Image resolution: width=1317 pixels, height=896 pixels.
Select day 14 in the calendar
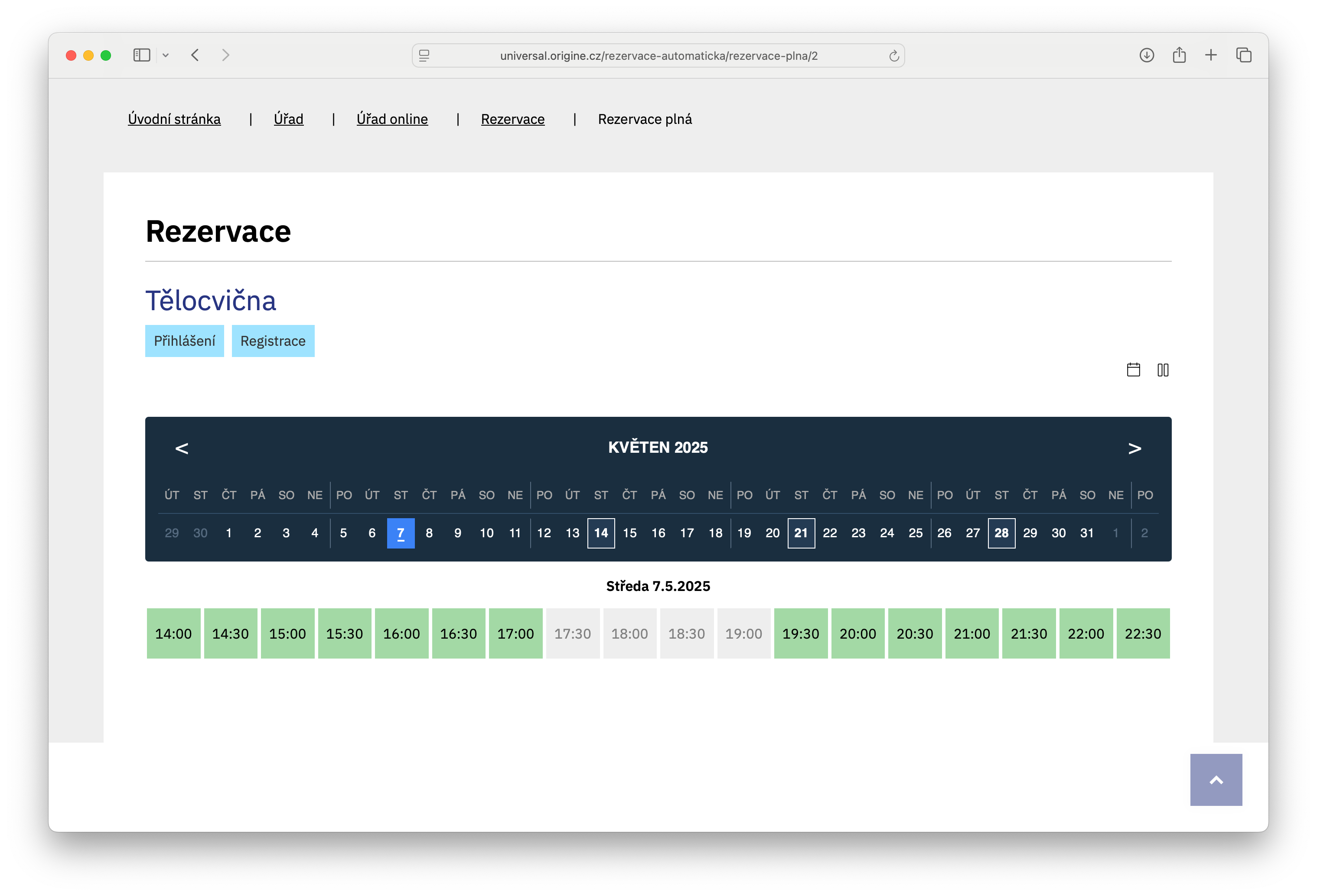(x=601, y=533)
